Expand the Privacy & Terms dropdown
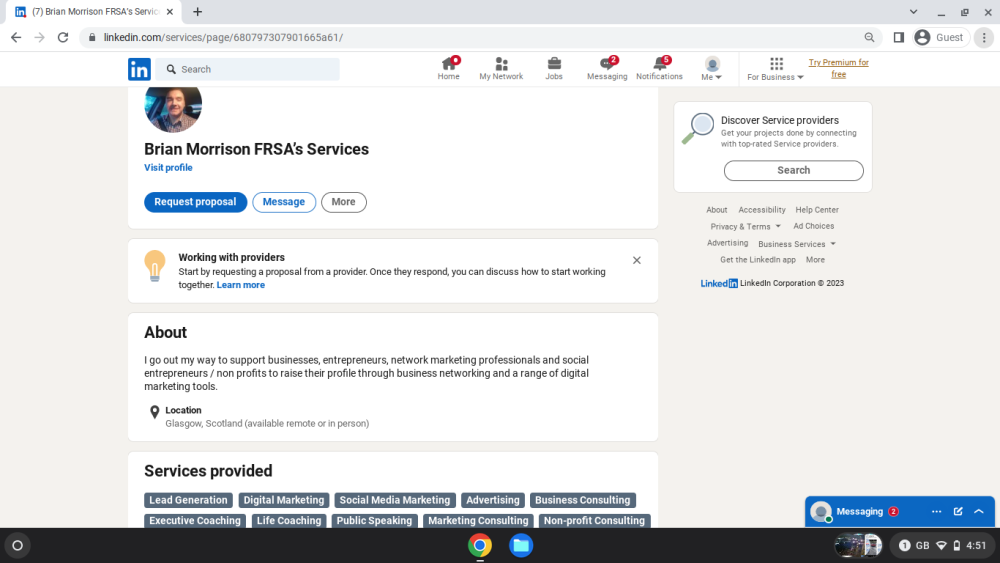1000x563 pixels. click(x=745, y=226)
